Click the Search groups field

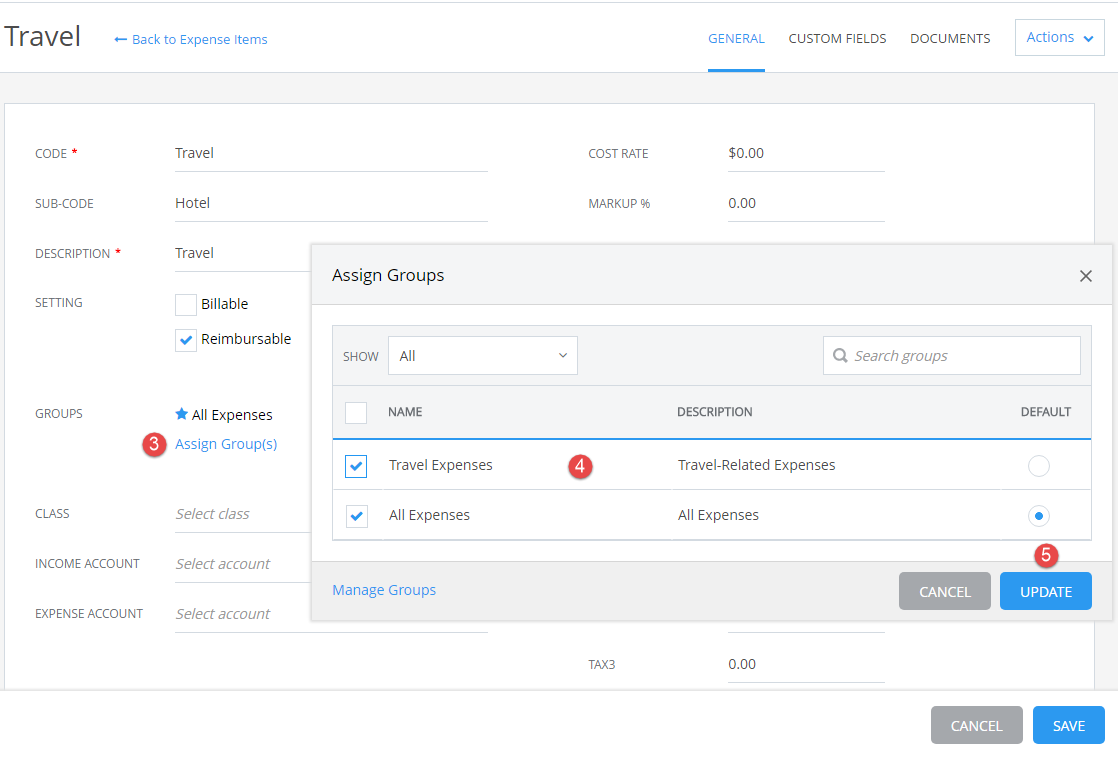pyautogui.click(x=951, y=356)
